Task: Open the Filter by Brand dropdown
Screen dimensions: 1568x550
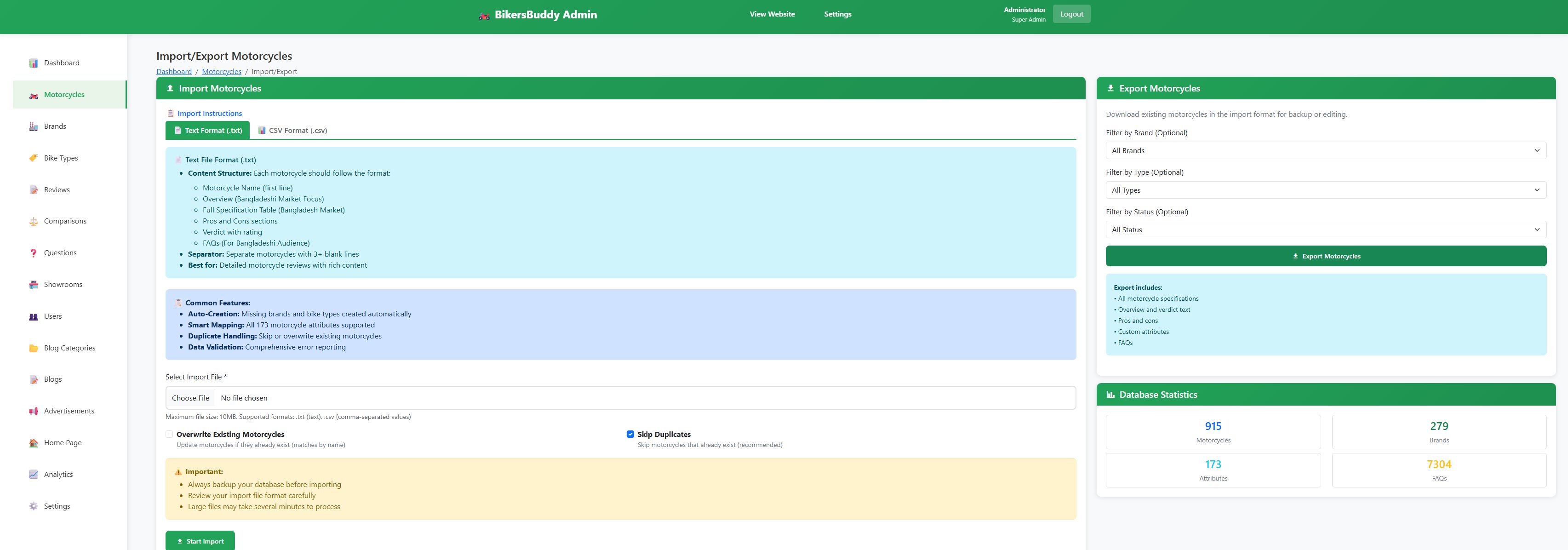Action: (x=1325, y=150)
